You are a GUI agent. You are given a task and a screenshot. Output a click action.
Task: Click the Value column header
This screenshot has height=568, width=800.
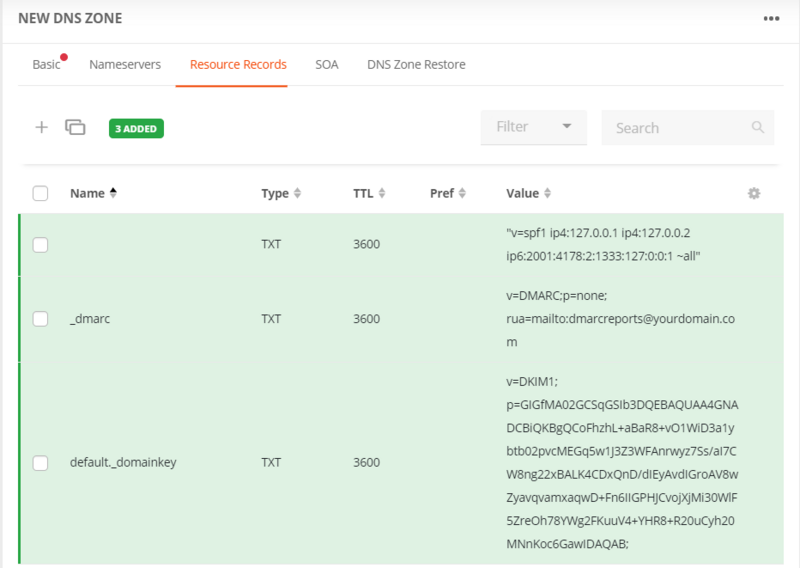click(x=522, y=193)
